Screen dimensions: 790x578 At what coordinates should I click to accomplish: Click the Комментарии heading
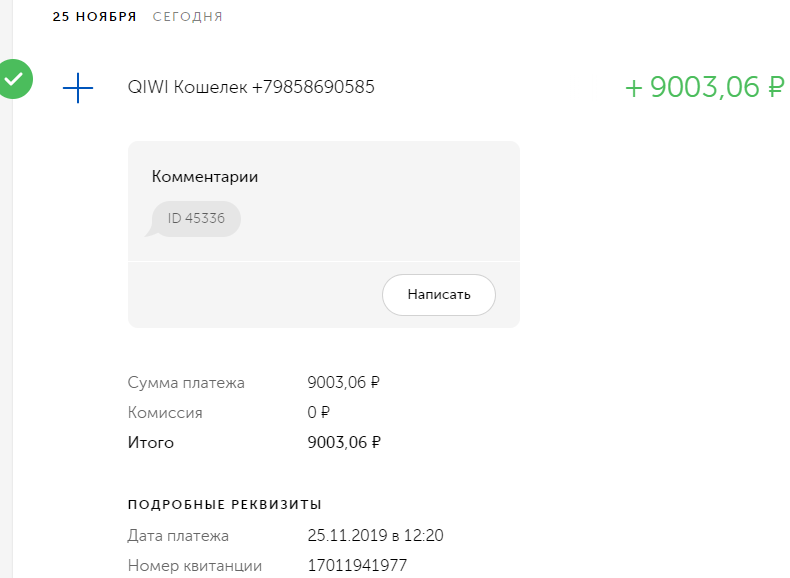205,176
